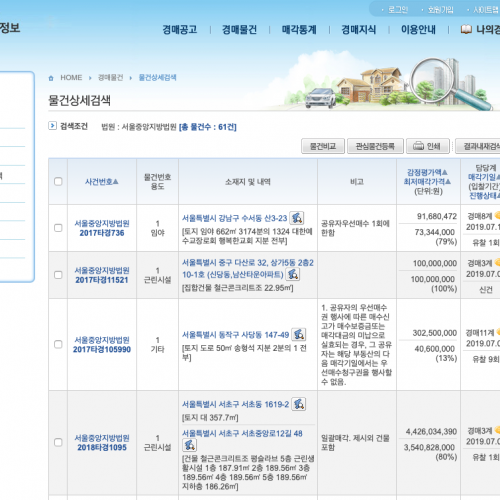Check the box for case 2017타경736
The height and width of the screenshot is (500, 500).
click(58, 228)
